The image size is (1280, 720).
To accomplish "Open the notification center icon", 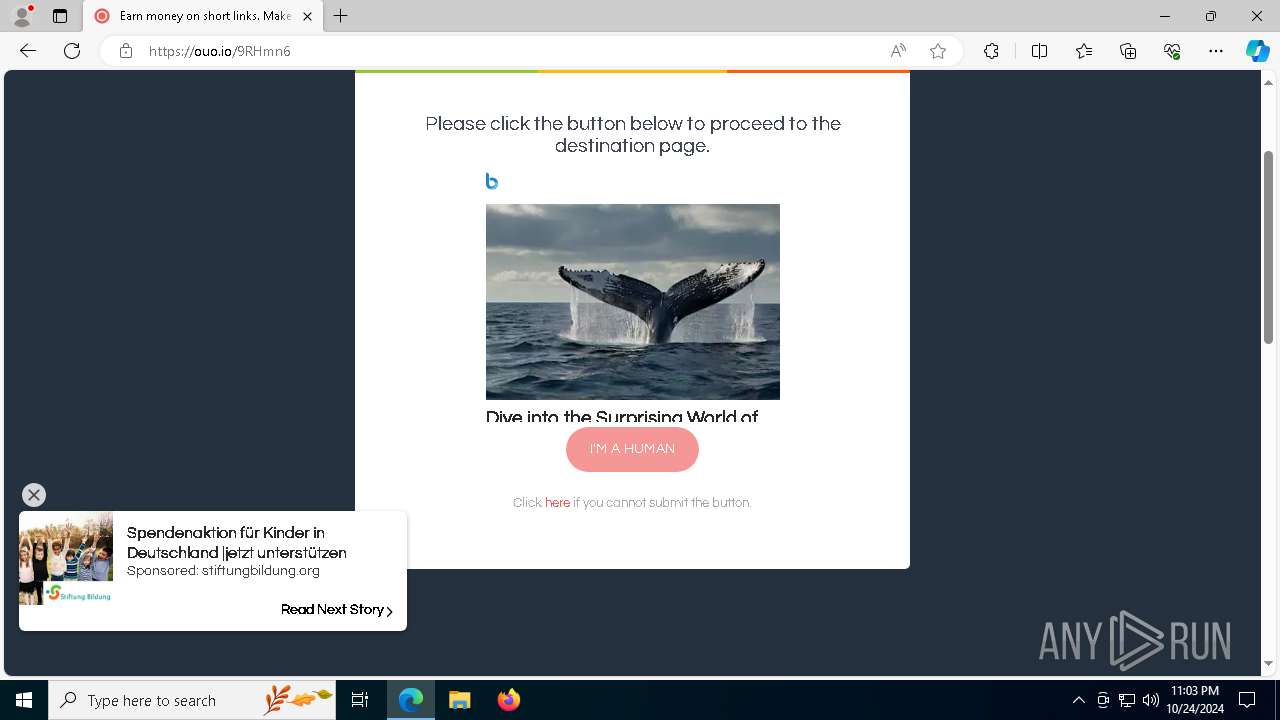I will (x=1247, y=700).
